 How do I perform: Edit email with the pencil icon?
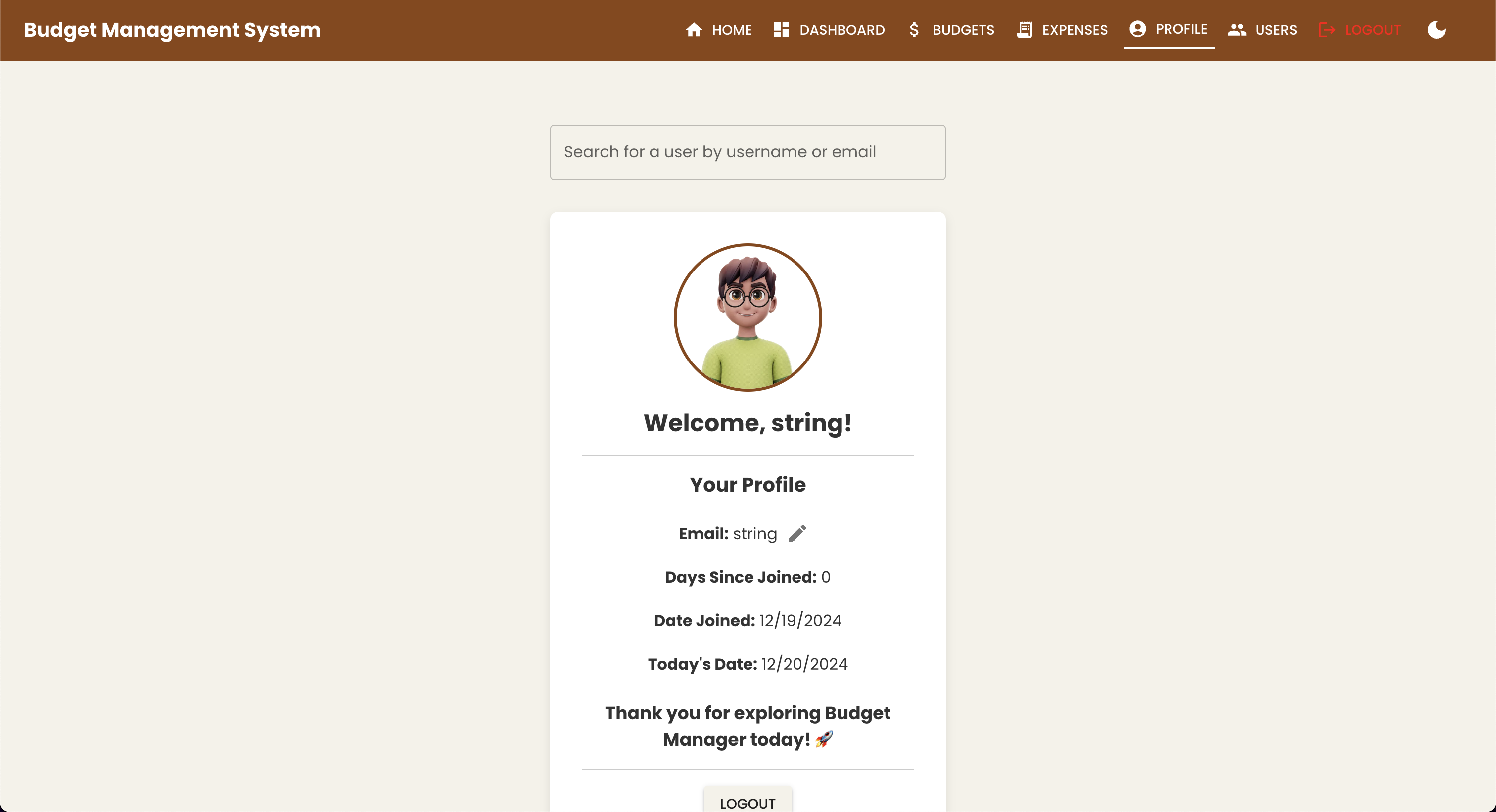(x=797, y=534)
